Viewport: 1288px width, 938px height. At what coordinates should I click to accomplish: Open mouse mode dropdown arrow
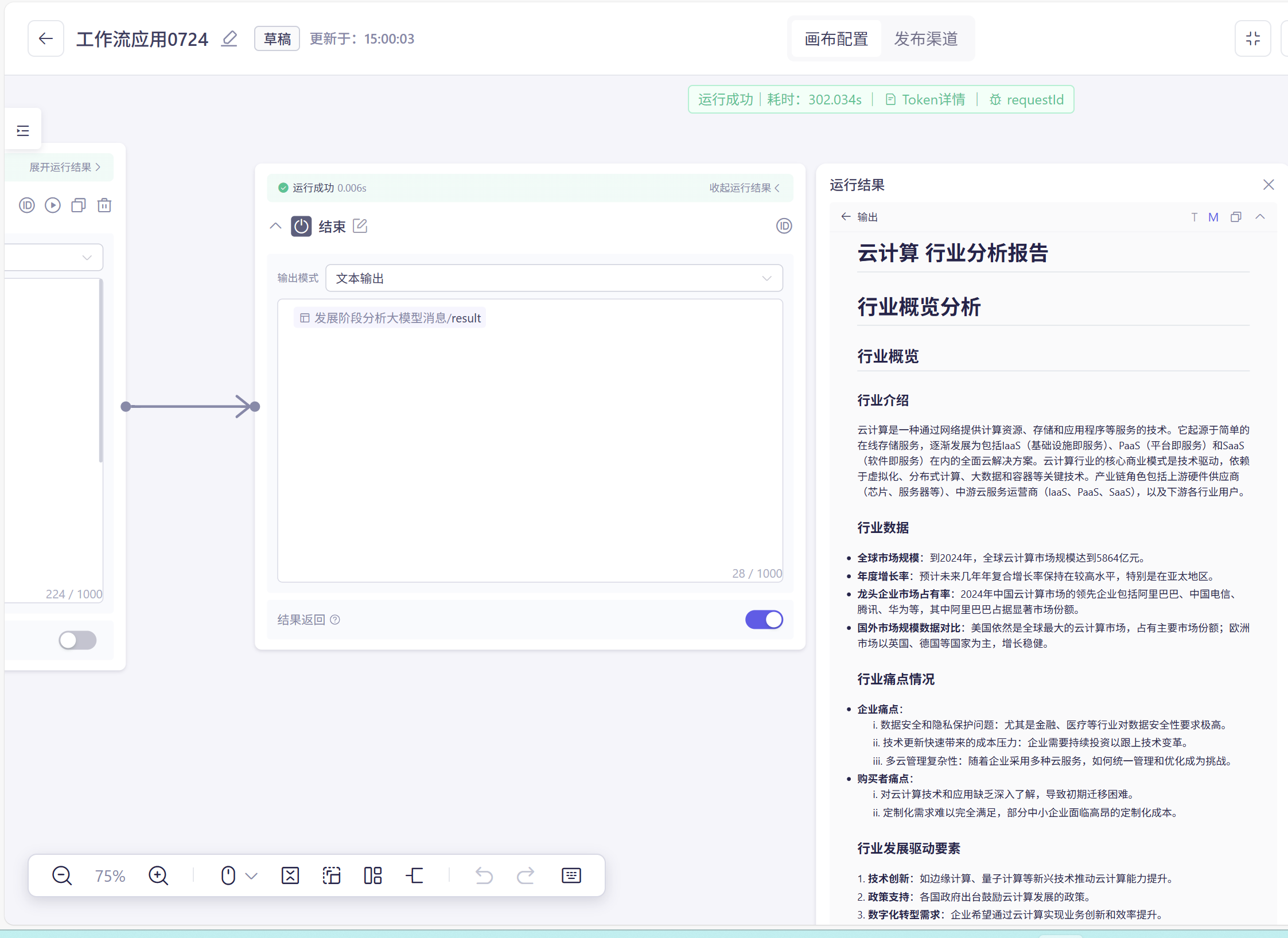(x=251, y=876)
